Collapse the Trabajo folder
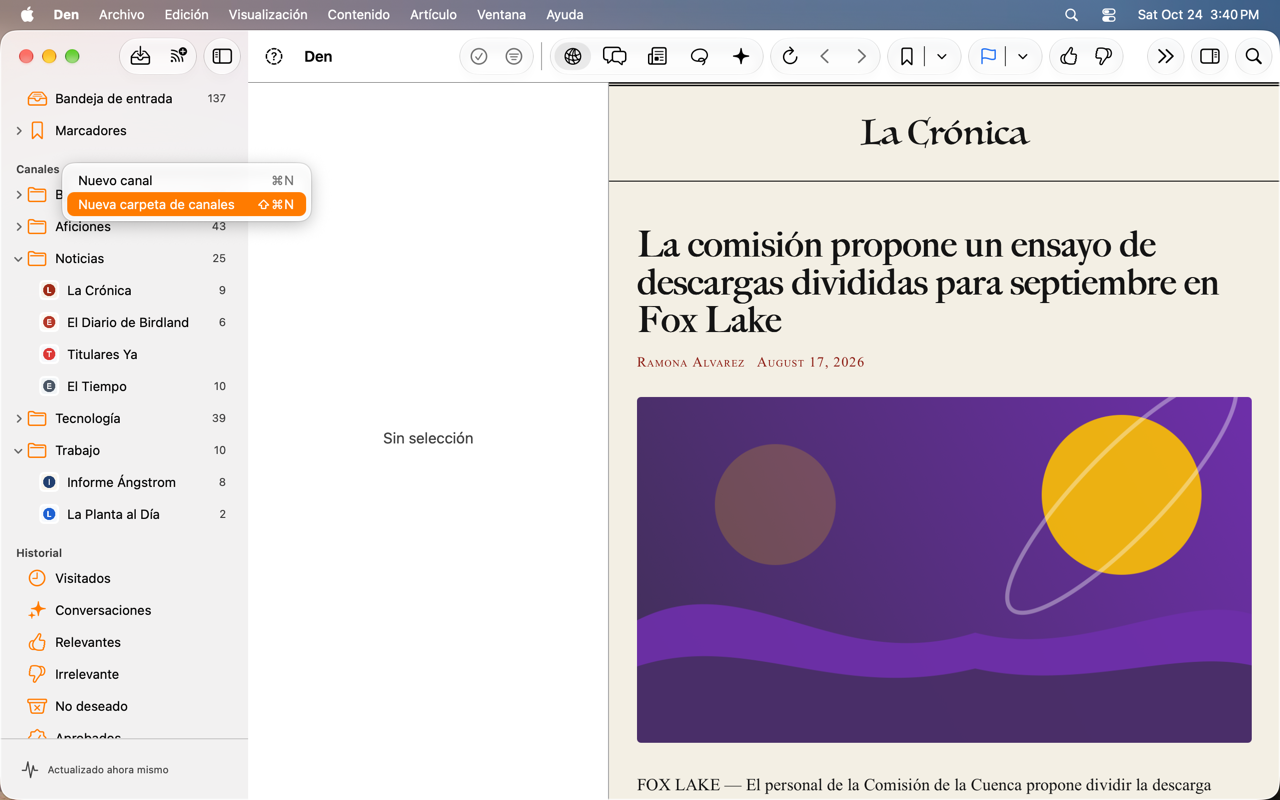The image size is (1280, 800). click(x=19, y=451)
